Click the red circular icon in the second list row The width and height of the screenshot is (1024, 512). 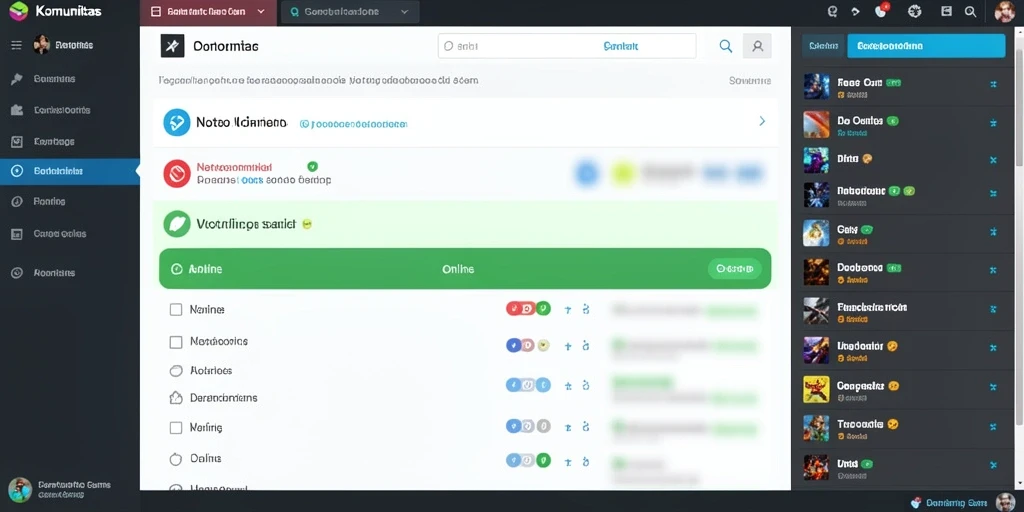pyautogui.click(x=176, y=174)
